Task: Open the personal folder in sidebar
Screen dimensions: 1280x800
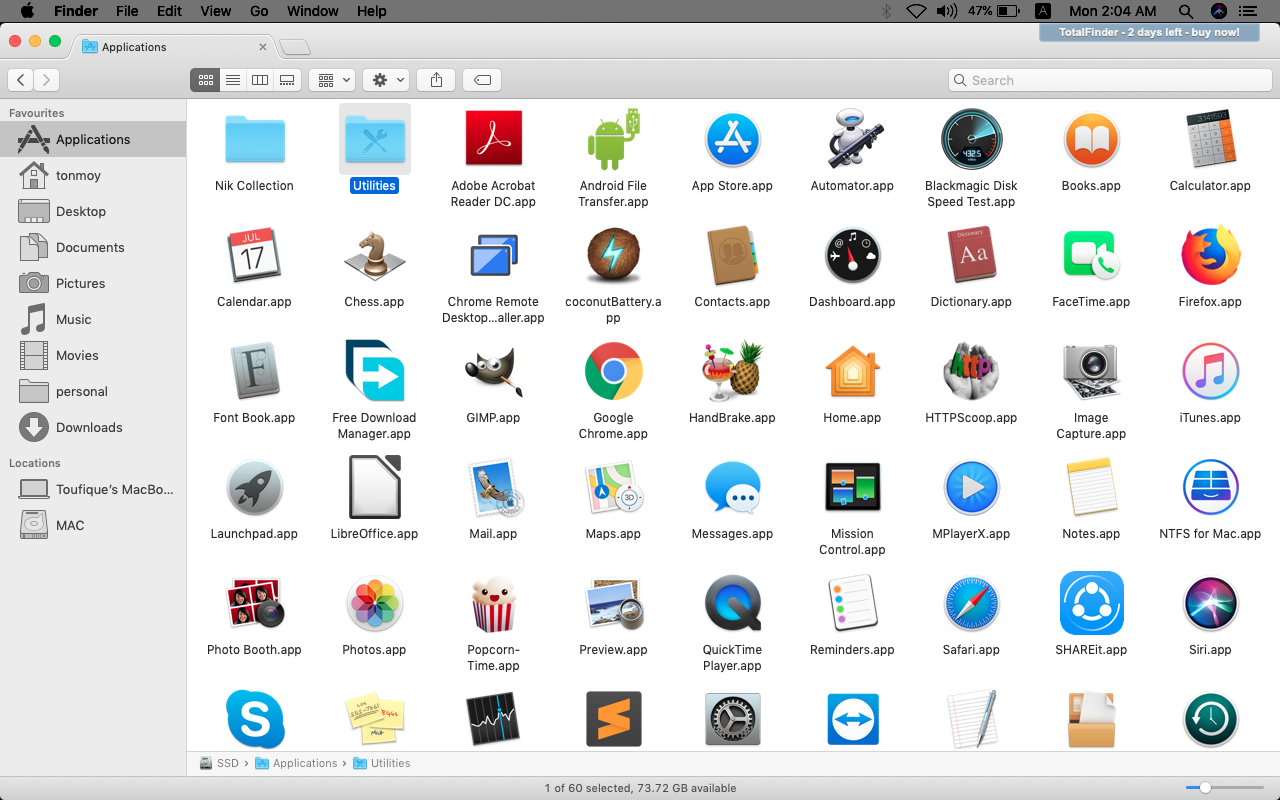Action: click(x=93, y=391)
